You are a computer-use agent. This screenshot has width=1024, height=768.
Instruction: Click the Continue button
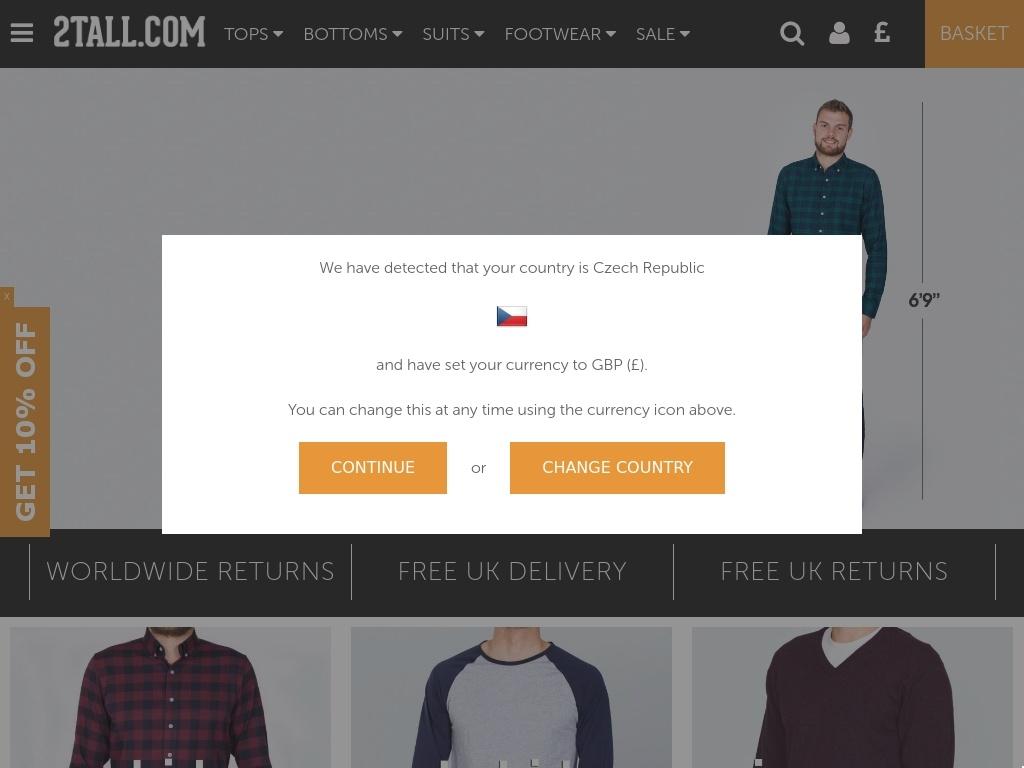[x=373, y=468]
